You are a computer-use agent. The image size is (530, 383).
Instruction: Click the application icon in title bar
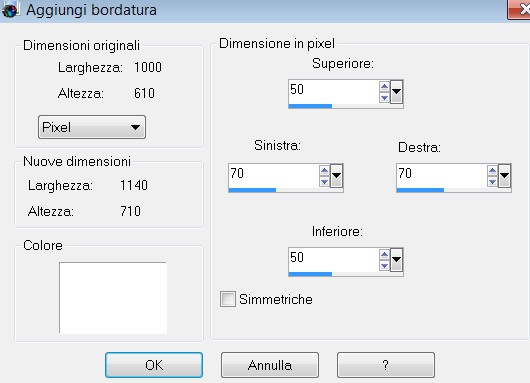tap(10, 9)
